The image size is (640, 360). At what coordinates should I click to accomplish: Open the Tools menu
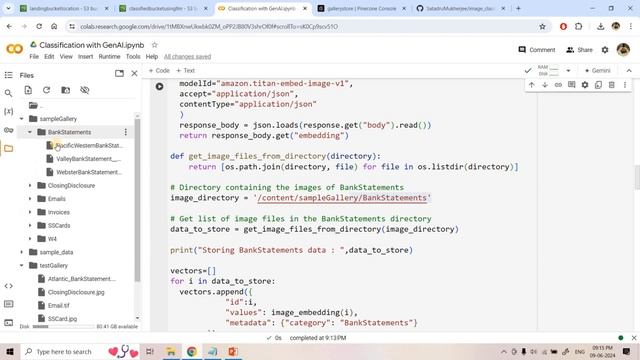(x=133, y=57)
